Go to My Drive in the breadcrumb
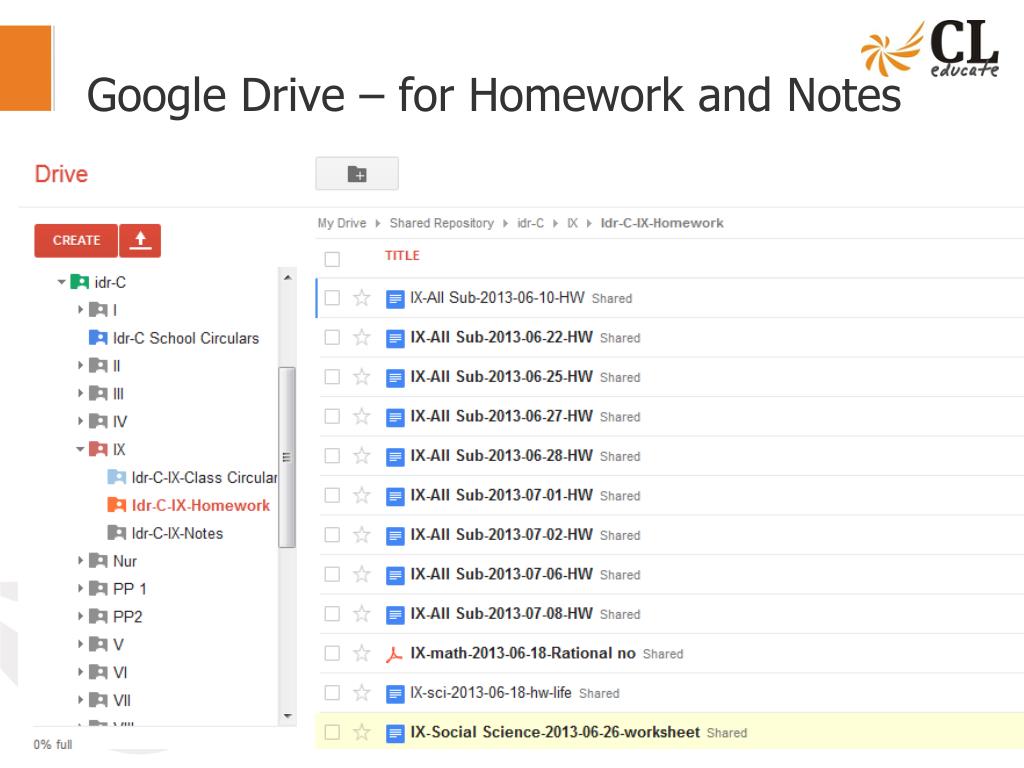Screen dimensions: 1024x768 click(x=342, y=223)
